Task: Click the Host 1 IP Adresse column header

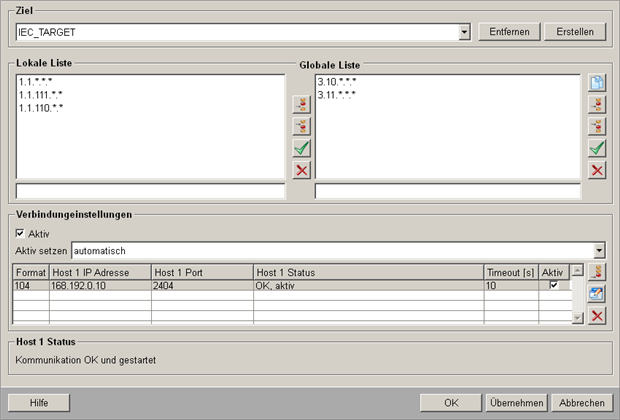Action: [x=100, y=271]
